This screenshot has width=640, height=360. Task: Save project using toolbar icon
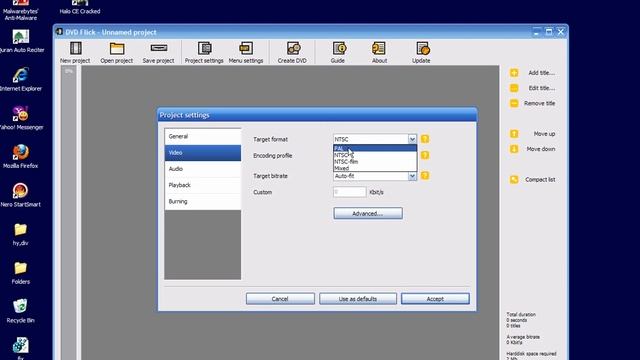tap(159, 48)
